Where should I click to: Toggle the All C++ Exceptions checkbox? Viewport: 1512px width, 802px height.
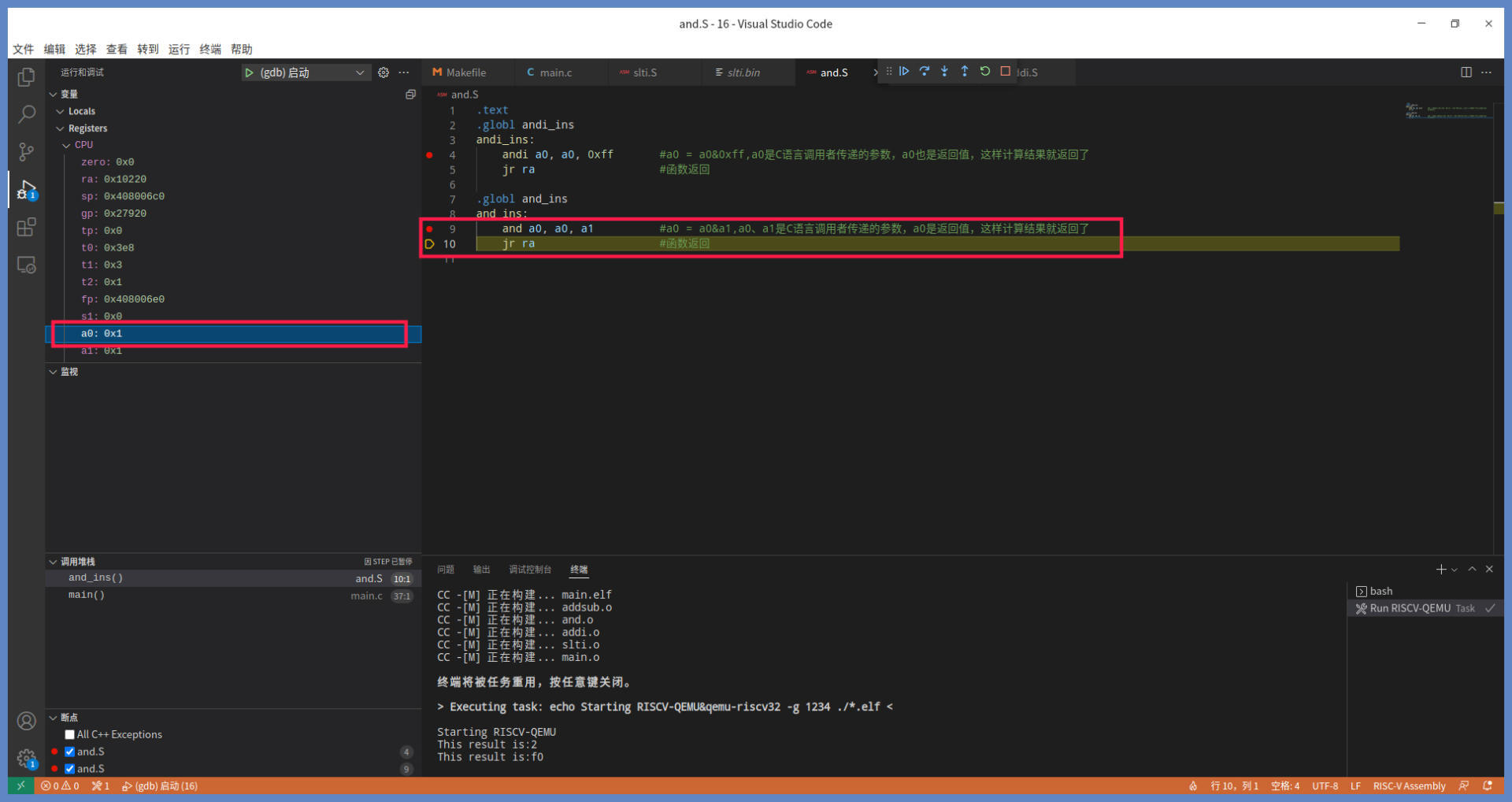[x=70, y=734]
